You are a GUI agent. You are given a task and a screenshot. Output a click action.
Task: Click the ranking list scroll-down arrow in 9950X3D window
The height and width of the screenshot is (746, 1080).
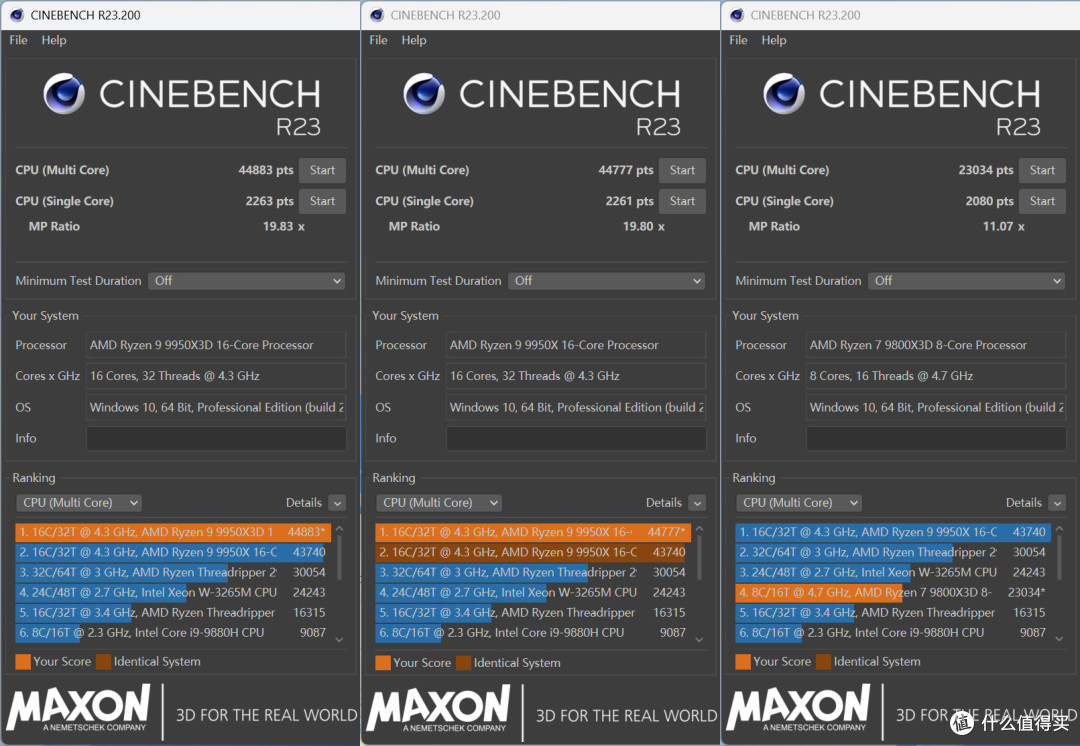339,638
